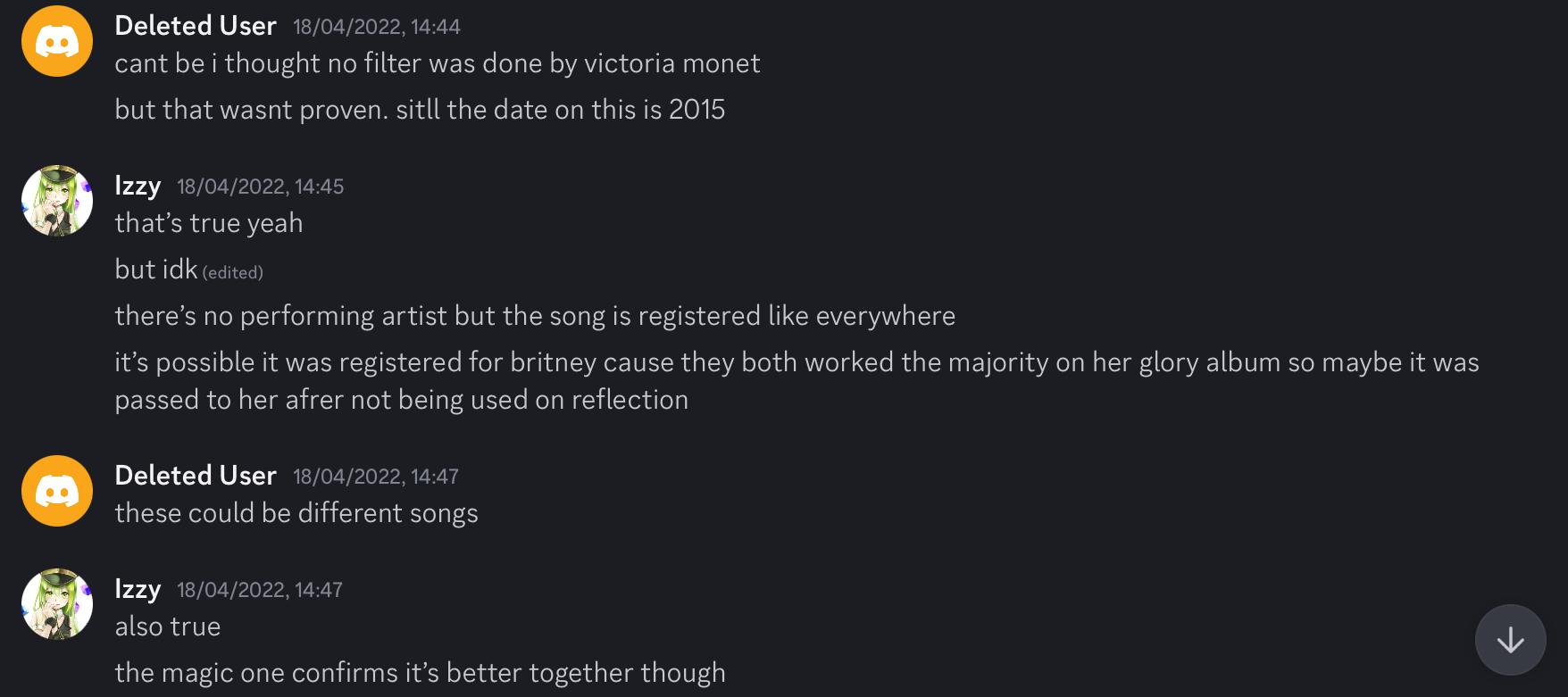
Task: Click the 'Deleted User' name posted at 14:47
Action: (196, 476)
